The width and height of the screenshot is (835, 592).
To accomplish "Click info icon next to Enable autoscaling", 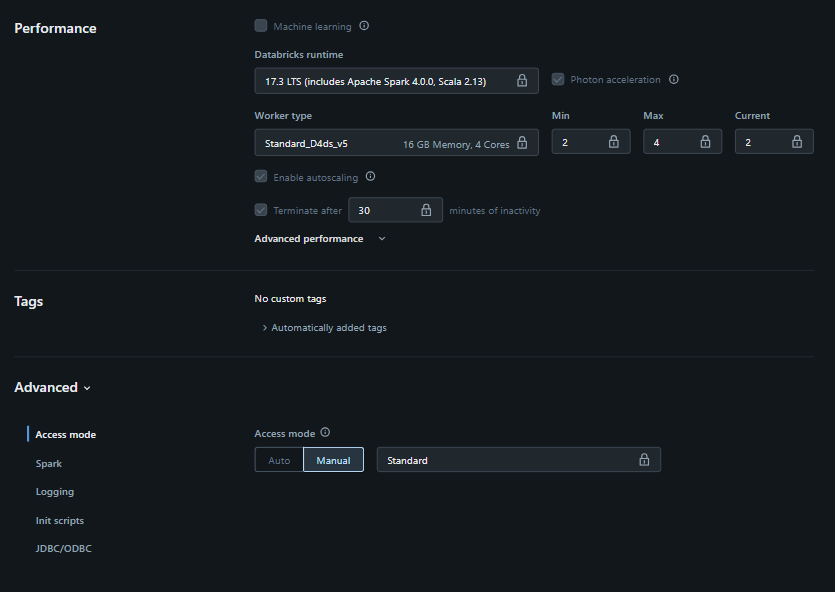I will pos(370,177).
